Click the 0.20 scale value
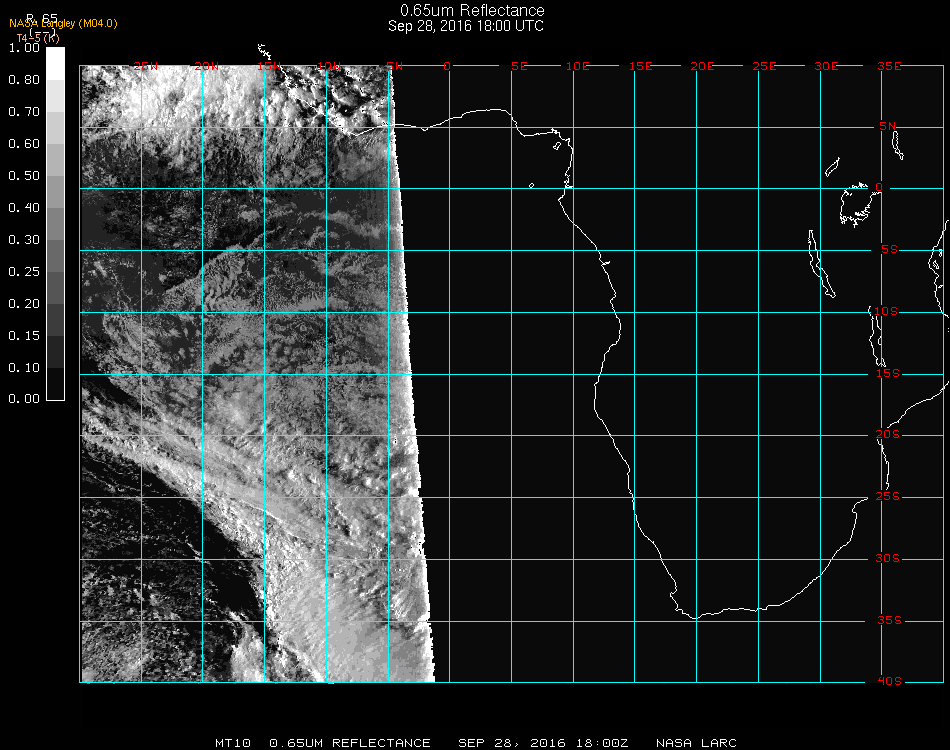The width and height of the screenshot is (950, 750). point(24,304)
